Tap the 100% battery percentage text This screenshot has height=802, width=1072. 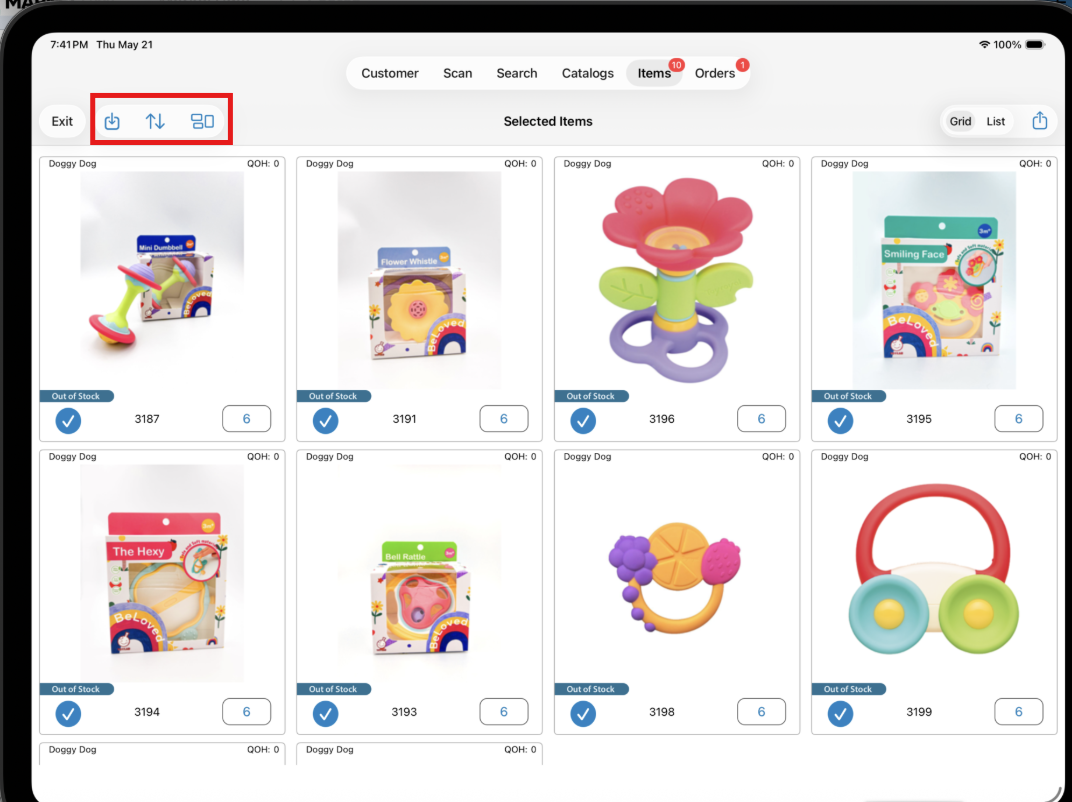click(1007, 44)
